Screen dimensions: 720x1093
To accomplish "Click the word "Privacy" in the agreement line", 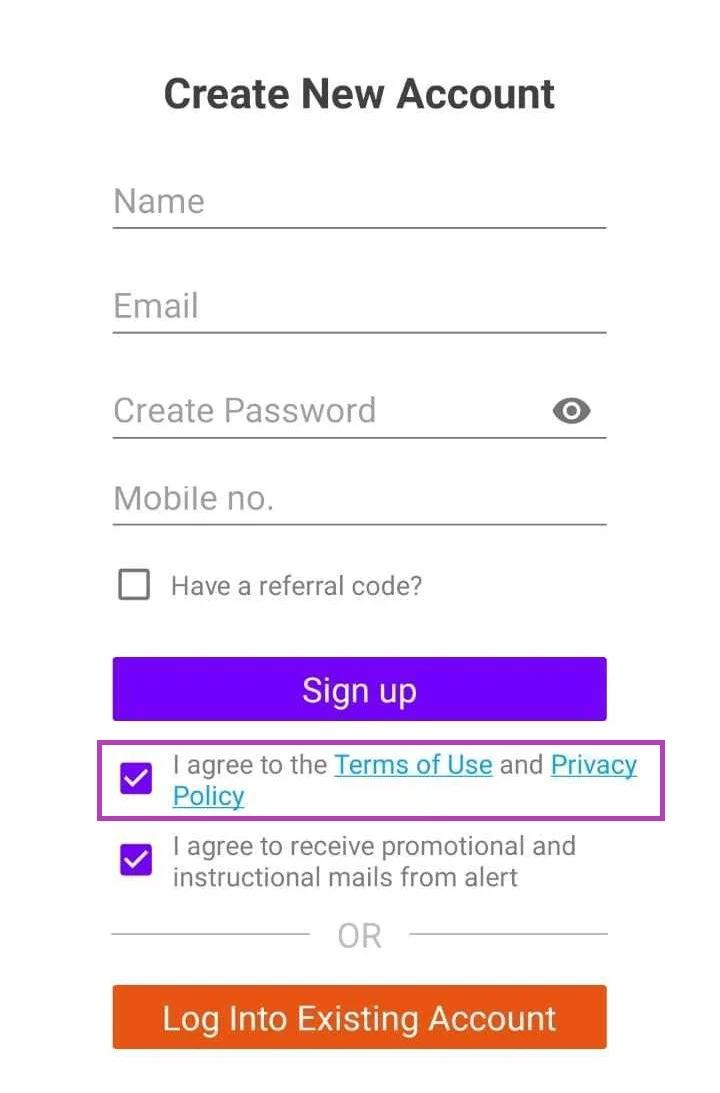I will pos(593,765).
